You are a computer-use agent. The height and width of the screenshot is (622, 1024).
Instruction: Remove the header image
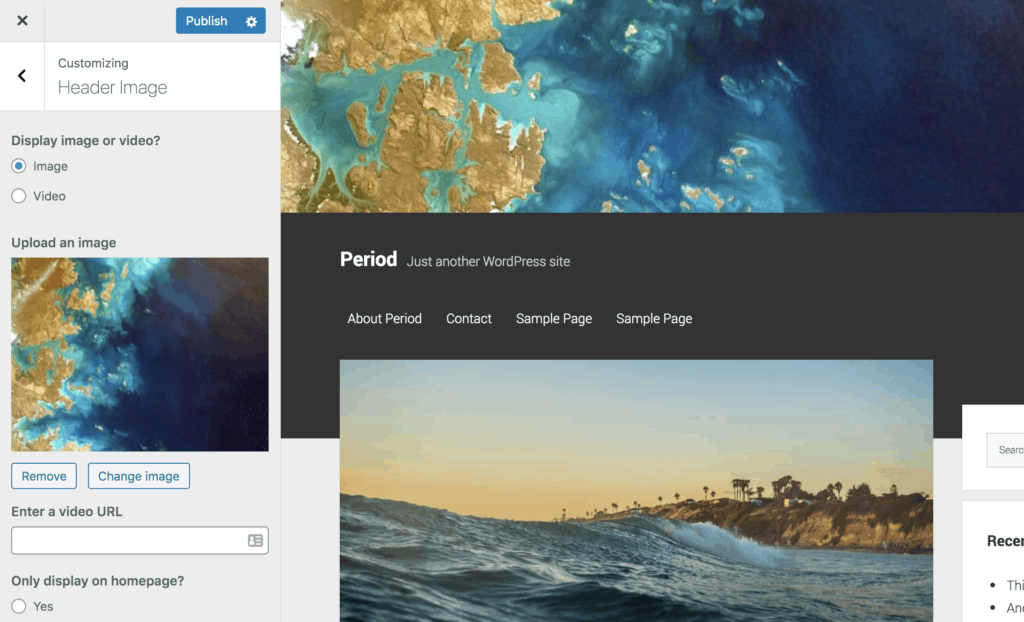click(x=44, y=476)
